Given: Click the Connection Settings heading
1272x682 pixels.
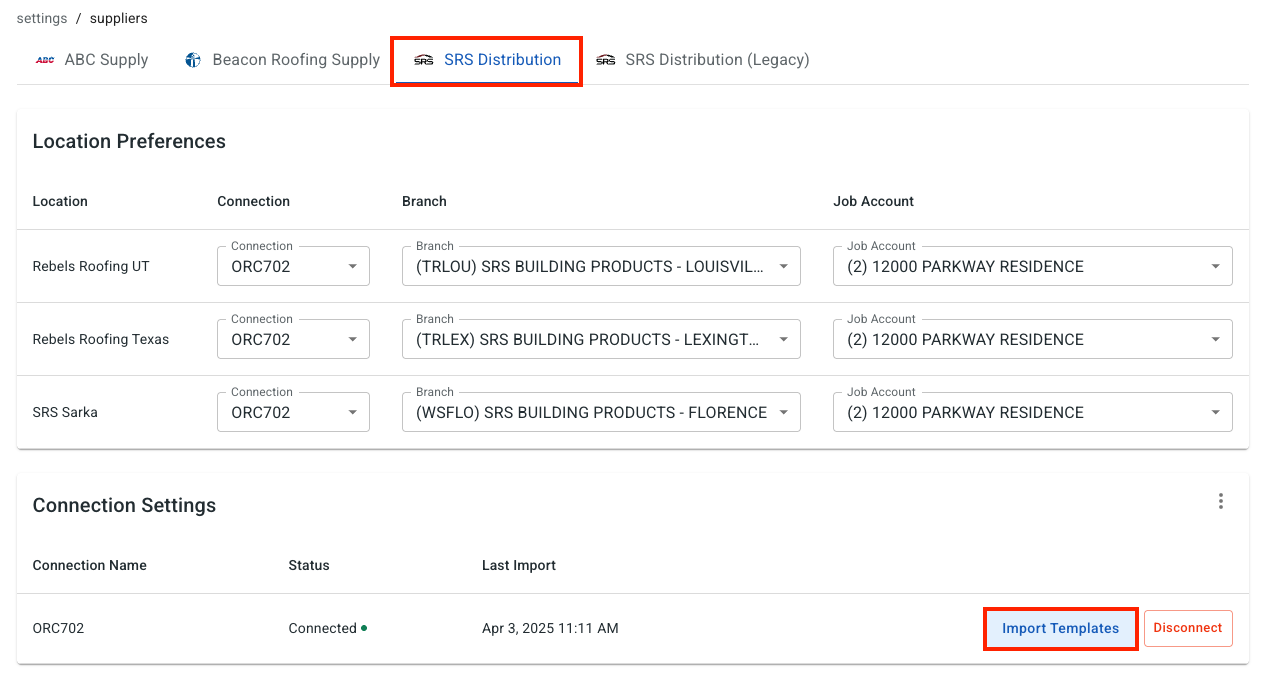Looking at the screenshot, I should [124, 505].
